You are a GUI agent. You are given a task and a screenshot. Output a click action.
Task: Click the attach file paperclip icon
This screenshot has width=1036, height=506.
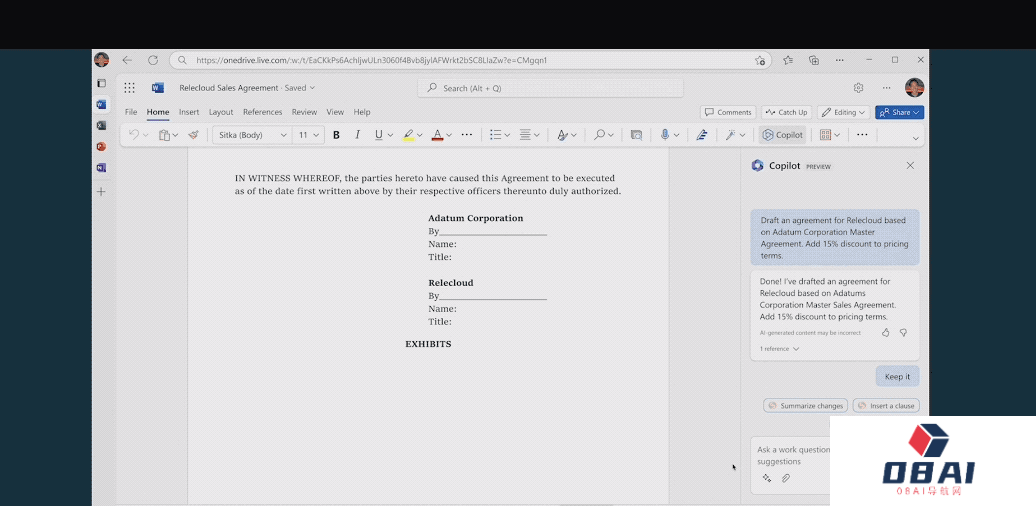point(786,478)
